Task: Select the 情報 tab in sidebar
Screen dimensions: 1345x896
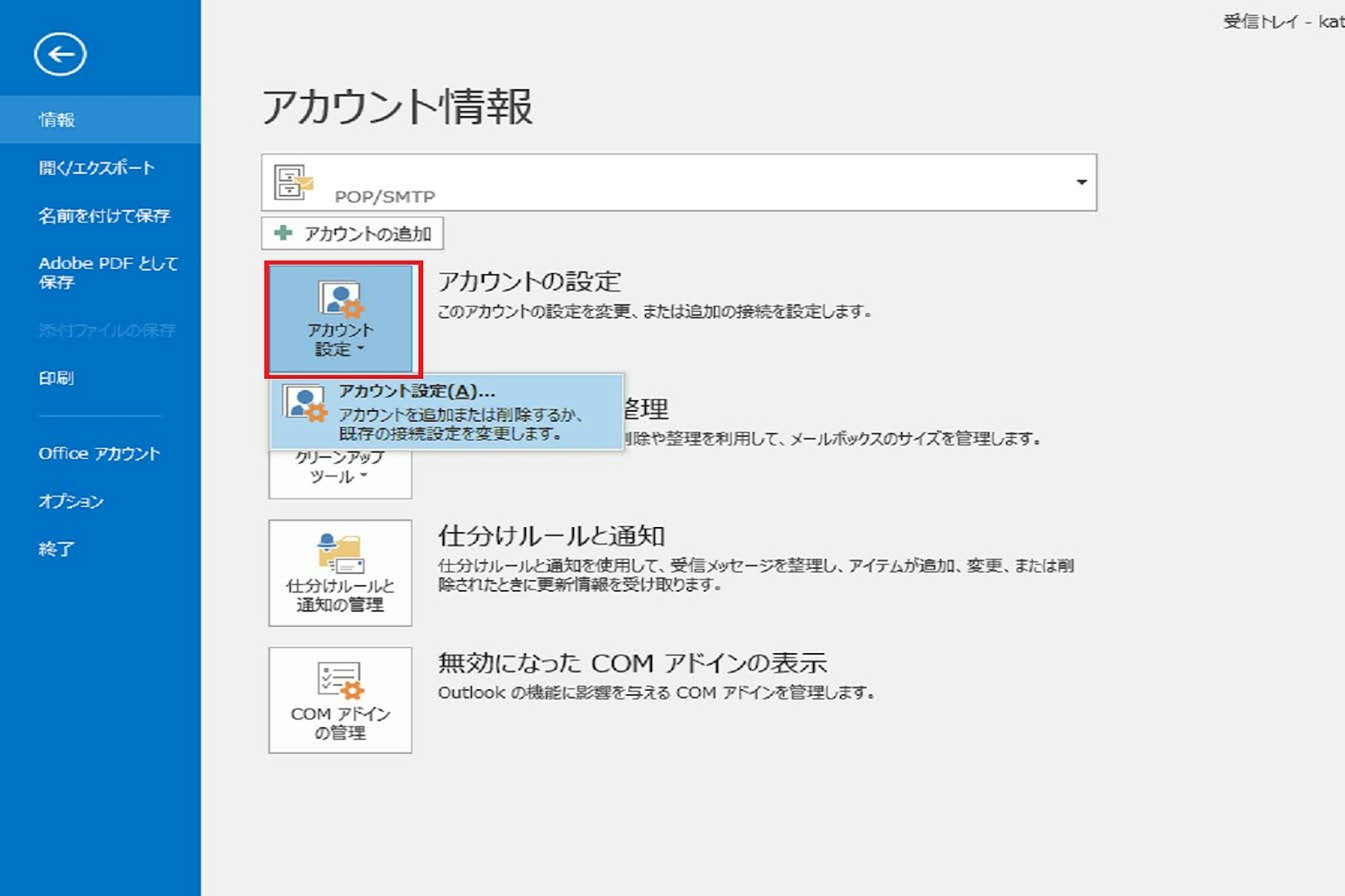Action: tap(57, 119)
